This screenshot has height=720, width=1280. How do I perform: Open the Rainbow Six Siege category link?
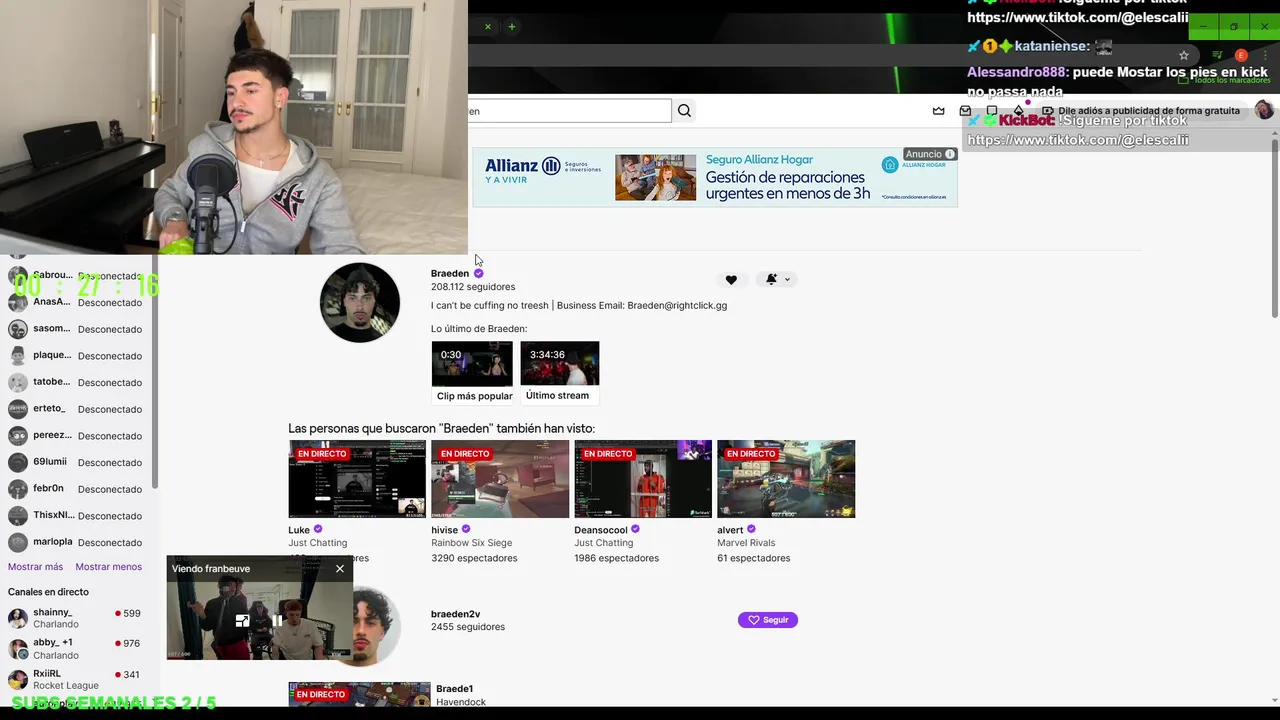(x=471, y=543)
